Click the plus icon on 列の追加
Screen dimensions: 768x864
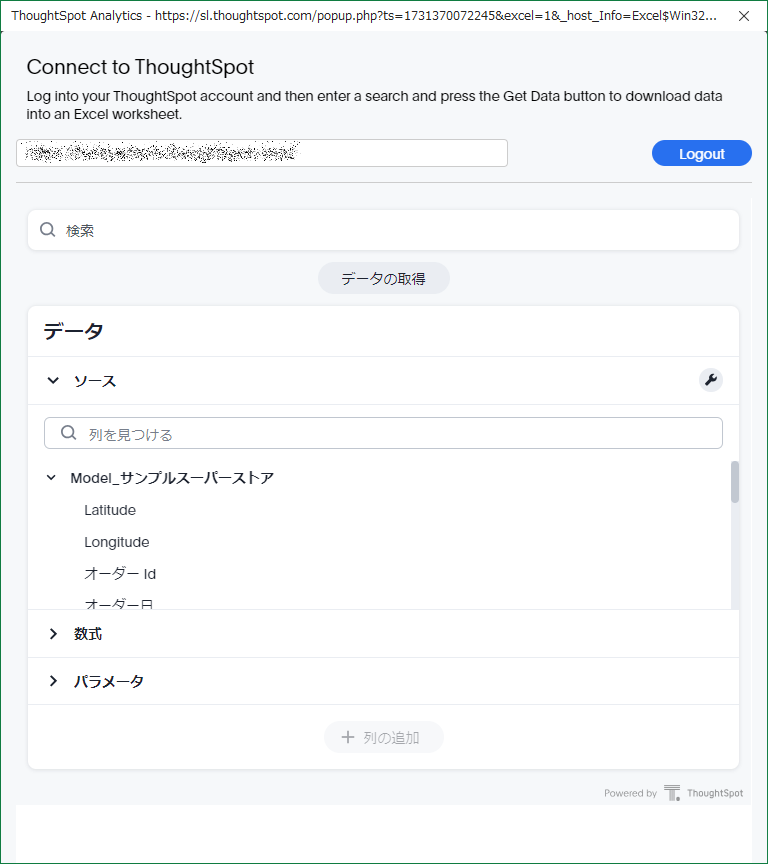click(348, 737)
